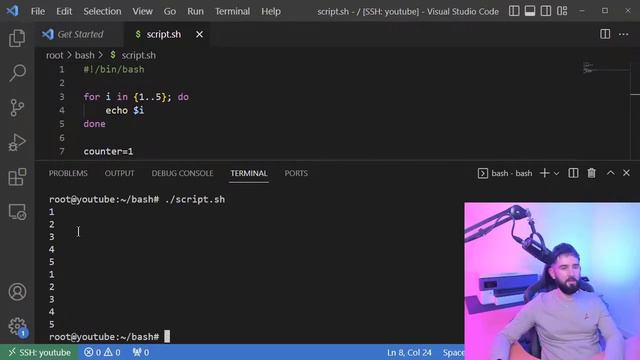640x360 pixels.
Task: Switch to the Get Started tab
Action: 80,34
